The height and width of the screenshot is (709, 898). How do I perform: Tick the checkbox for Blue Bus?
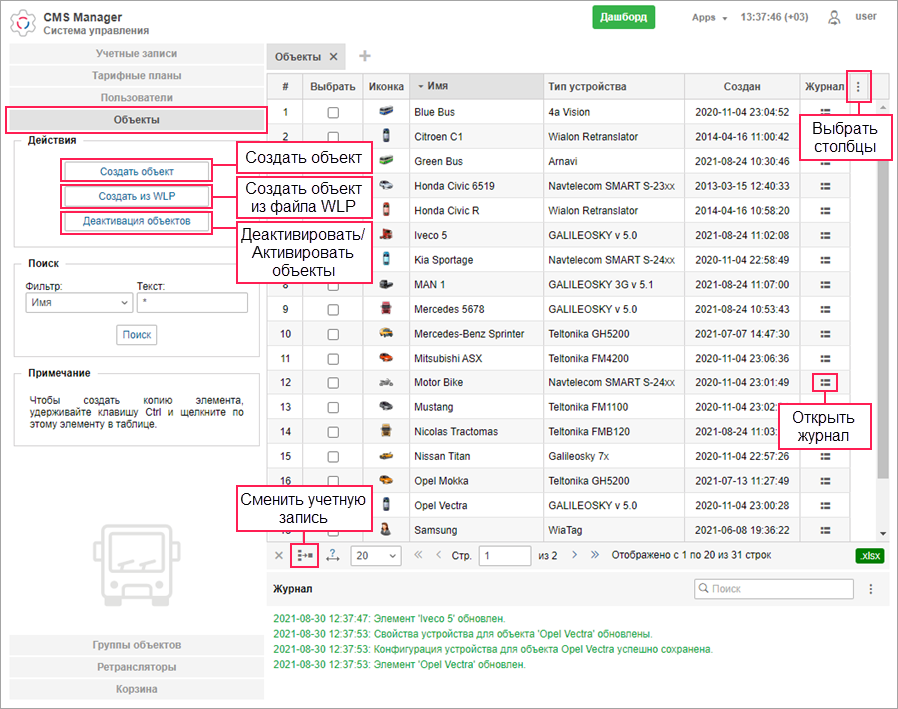(x=333, y=113)
